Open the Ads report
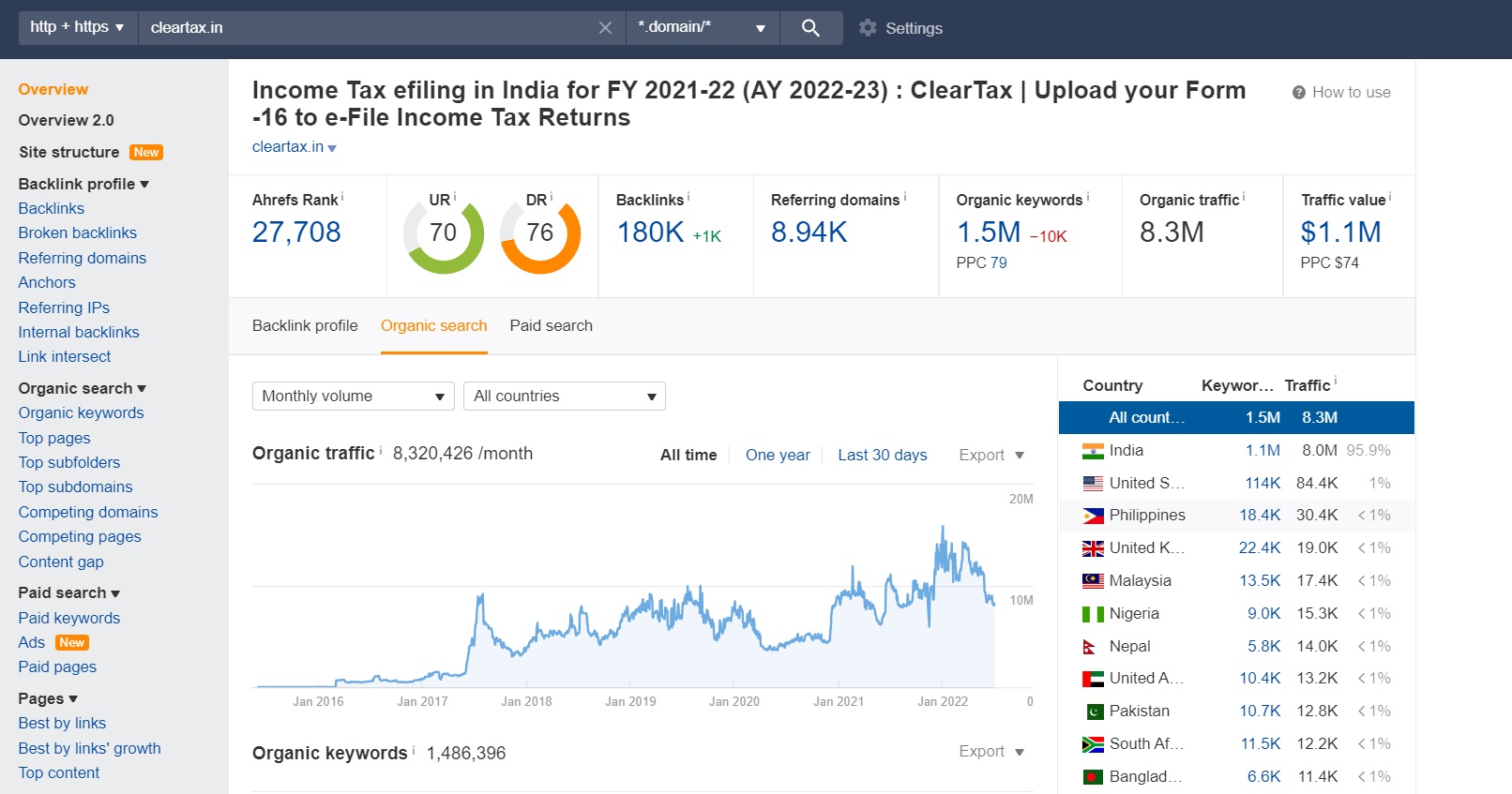Screen dimensions: 1512x794 32,642
